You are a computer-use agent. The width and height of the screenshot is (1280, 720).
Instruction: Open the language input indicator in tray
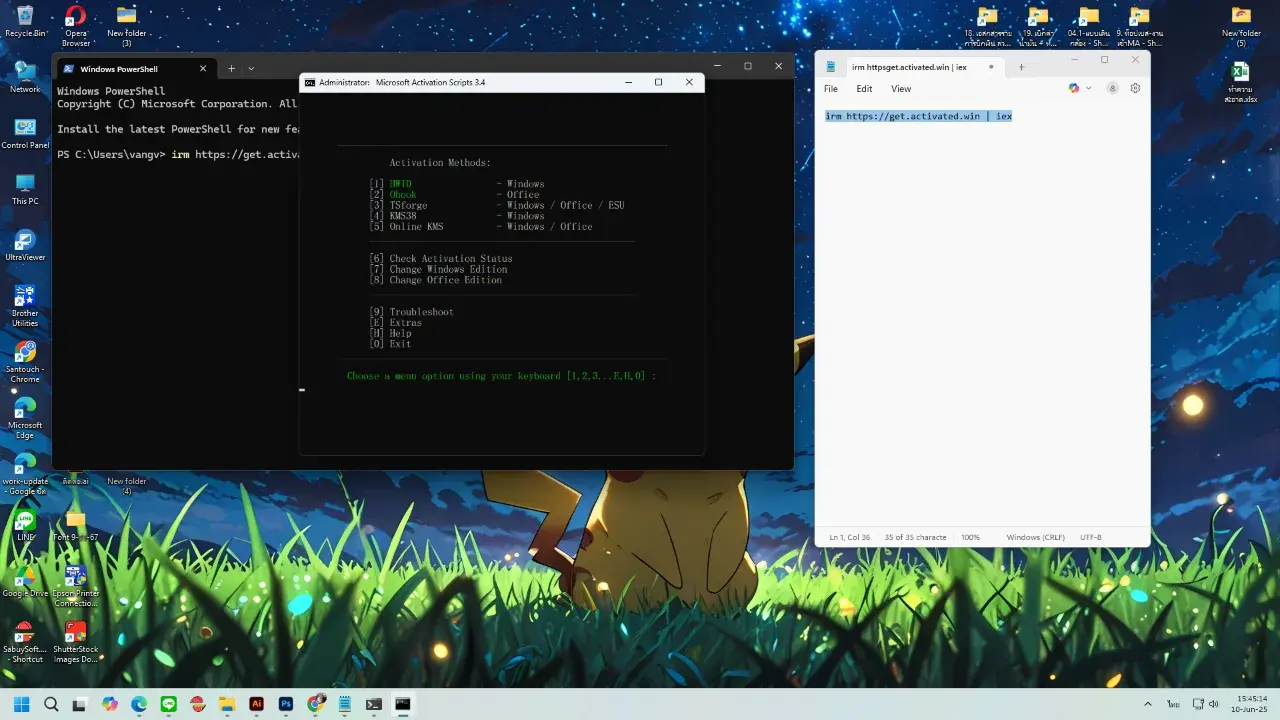(1171, 704)
